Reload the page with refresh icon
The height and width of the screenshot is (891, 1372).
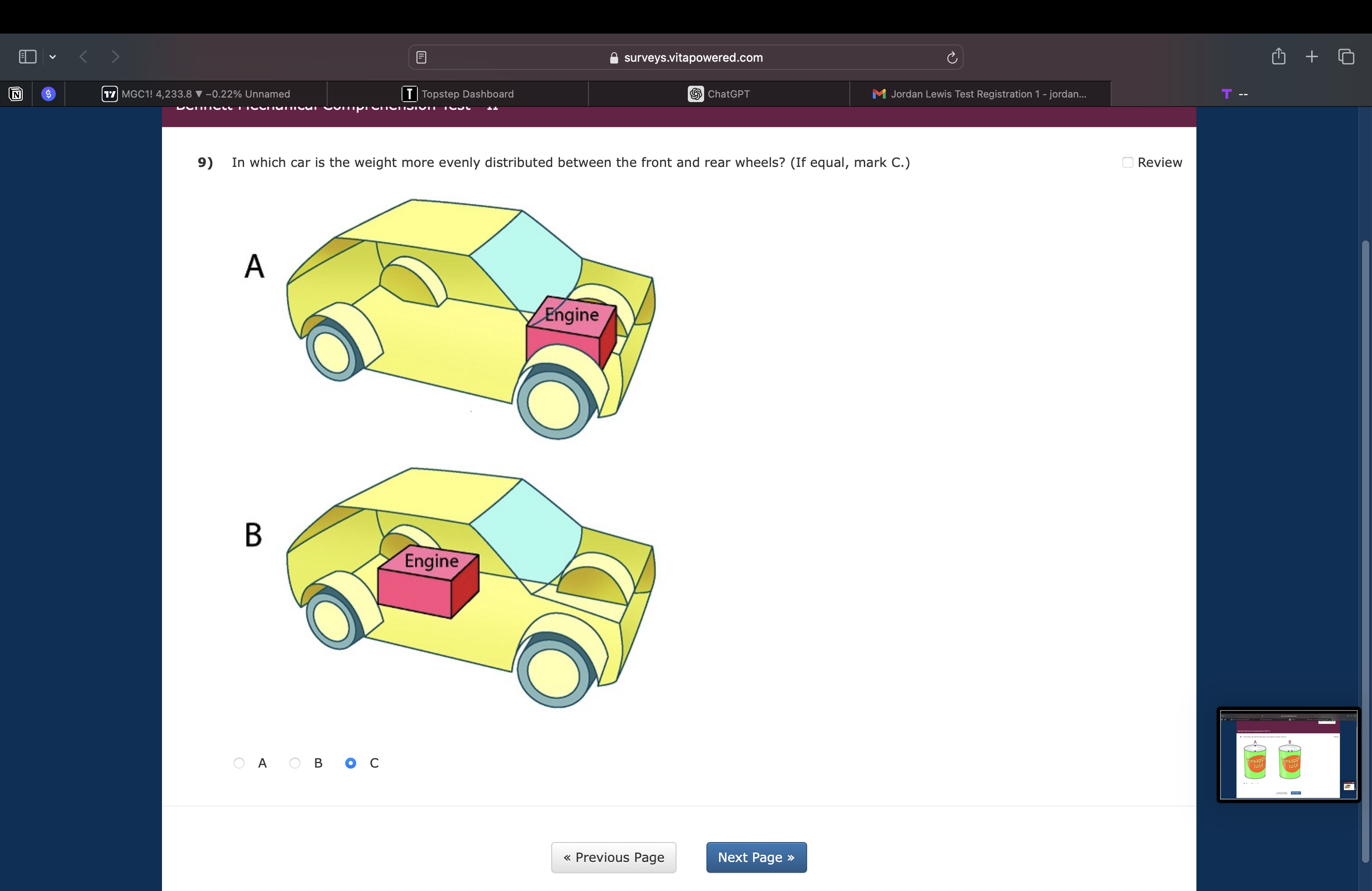[x=952, y=57]
